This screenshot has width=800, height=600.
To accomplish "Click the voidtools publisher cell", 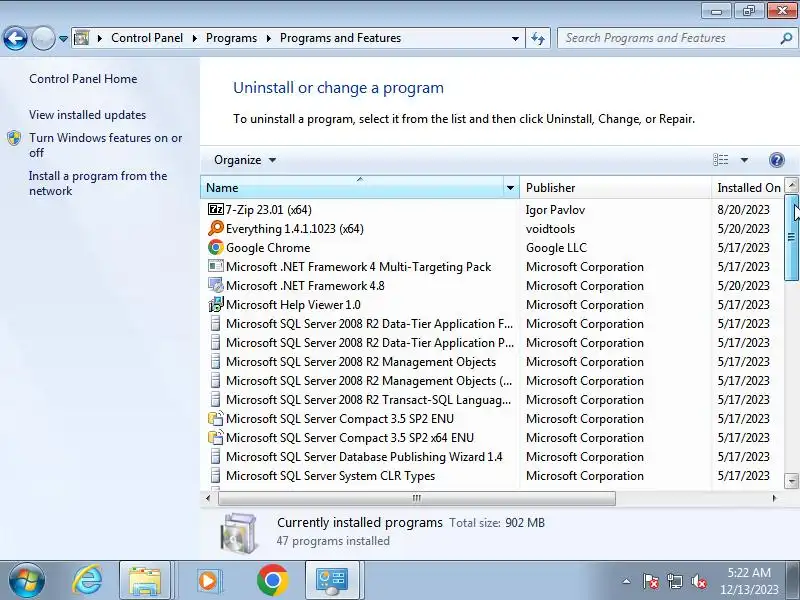I will [x=551, y=229].
